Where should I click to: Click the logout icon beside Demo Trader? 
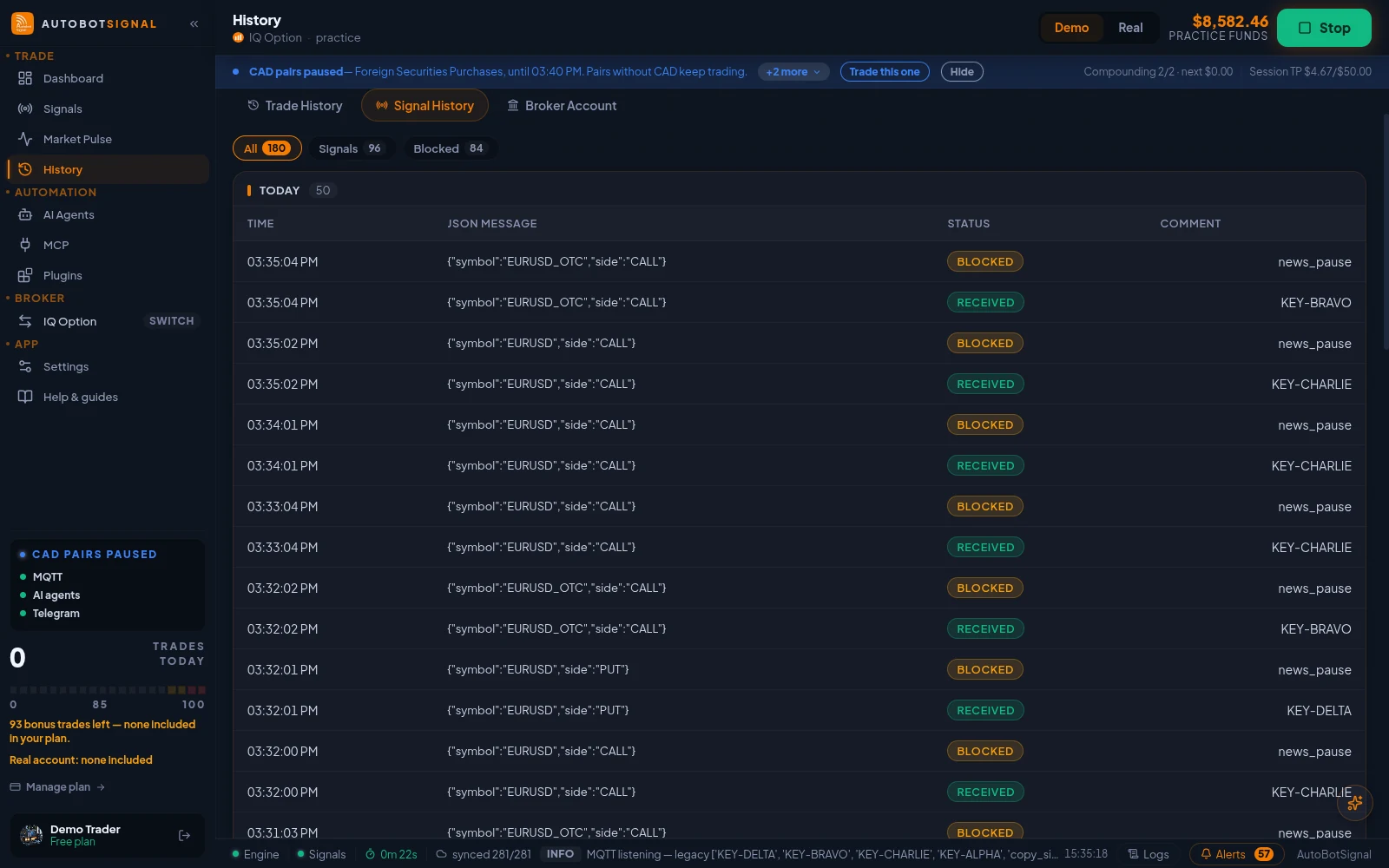tap(184, 836)
